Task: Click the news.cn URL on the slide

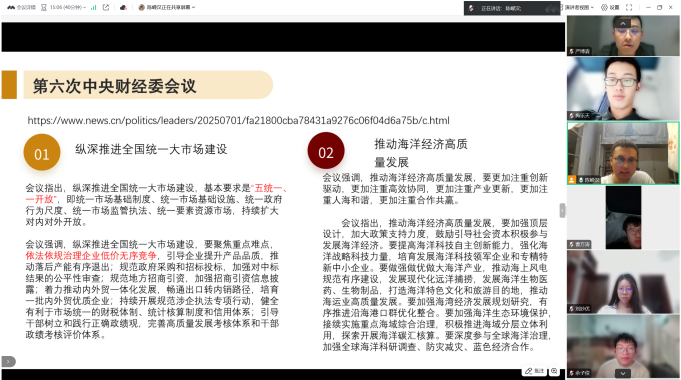Action: point(238,120)
